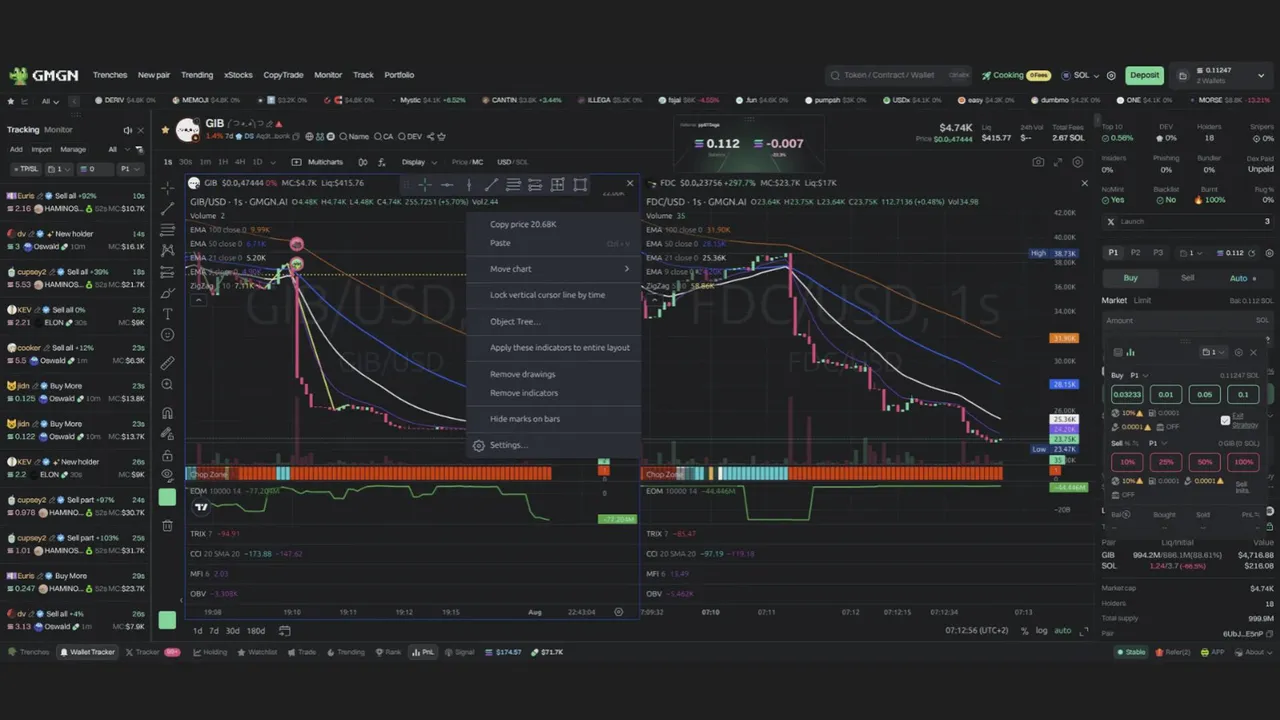Select the ruler measure tool

(167, 363)
